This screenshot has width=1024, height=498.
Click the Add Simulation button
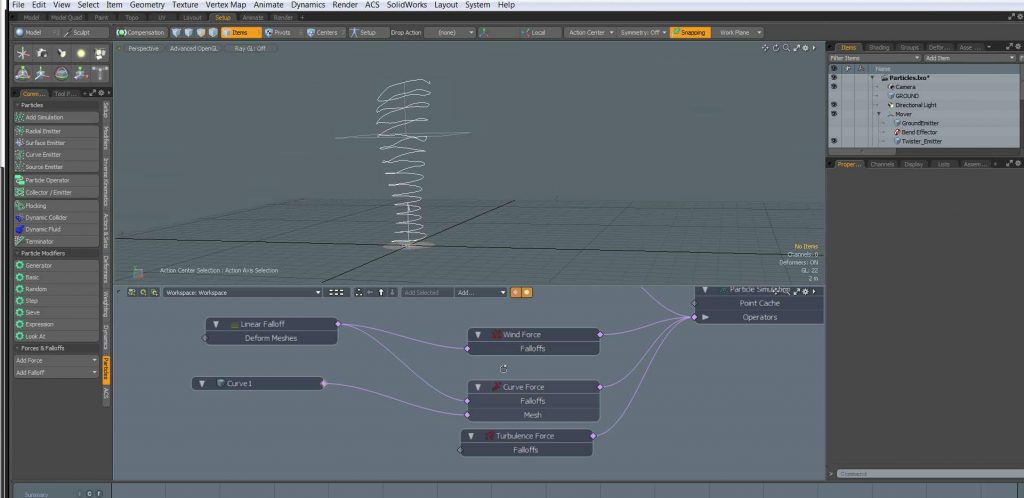pyautogui.click(x=56, y=117)
